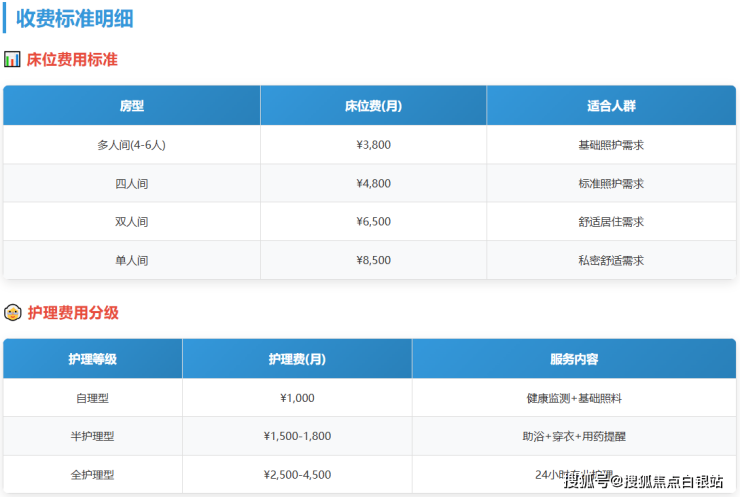Image resolution: width=740 pixels, height=497 pixels.
Task: Click the 多人间(4-6人) room type cell
Action: click(132, 145)
